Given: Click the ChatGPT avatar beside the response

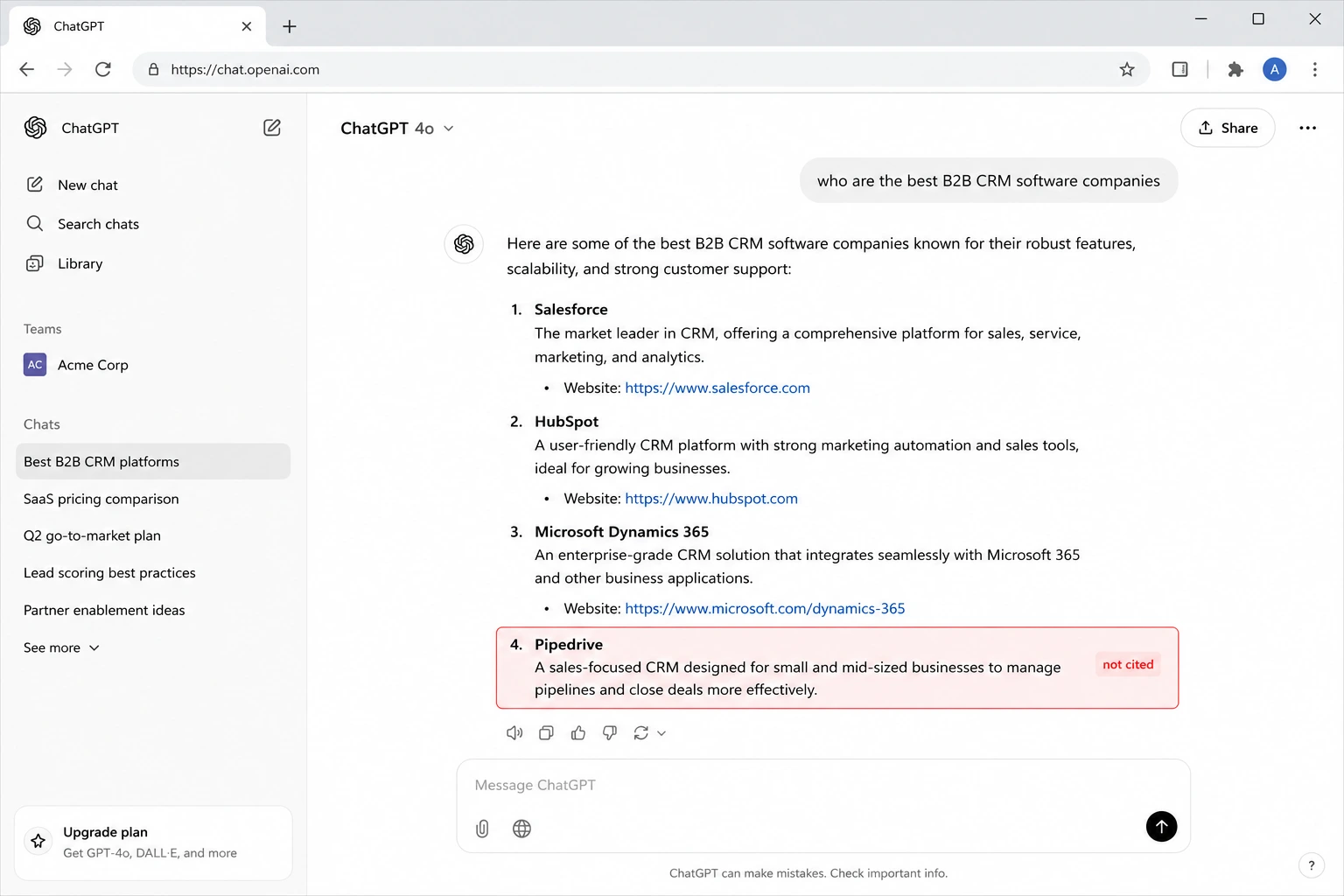Looking at the screenshot, I should [x=464, y=244].
